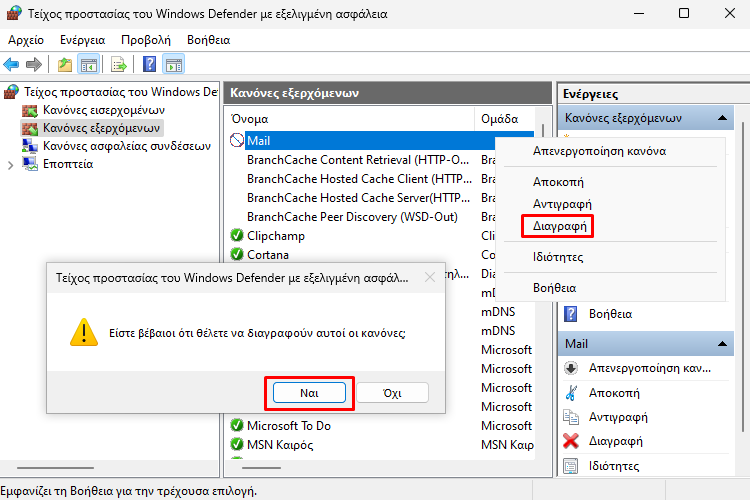The width and height of the screenshot is (750, 500).
Task: Choose Βοήθεια in the context menu
Action: 554,288
